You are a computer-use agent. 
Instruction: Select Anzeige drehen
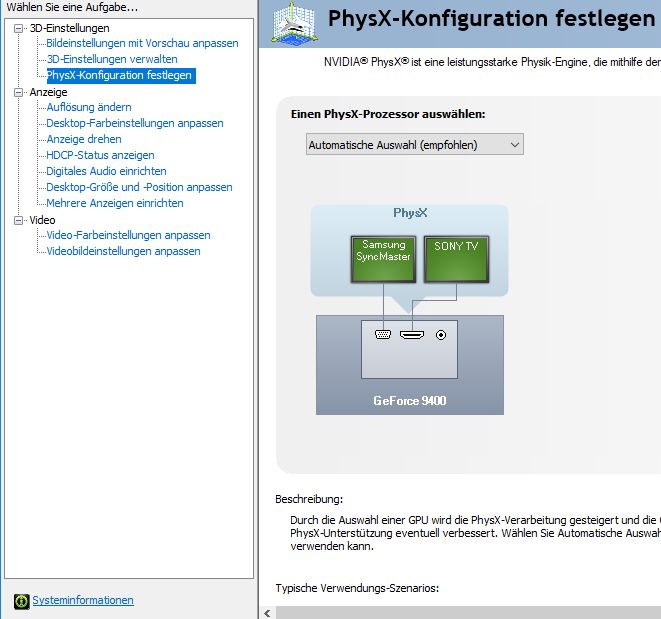[x=84, y=140]
